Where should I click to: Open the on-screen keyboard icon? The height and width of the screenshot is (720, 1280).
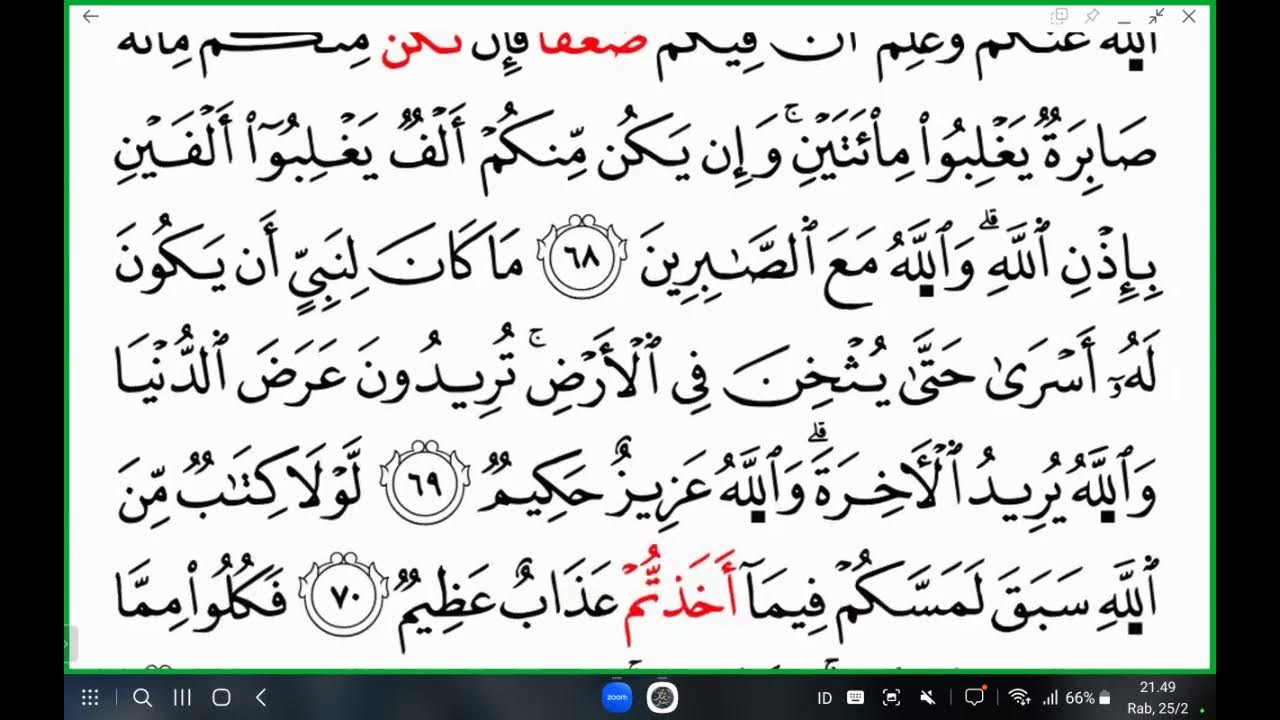(x=856, y=698)
